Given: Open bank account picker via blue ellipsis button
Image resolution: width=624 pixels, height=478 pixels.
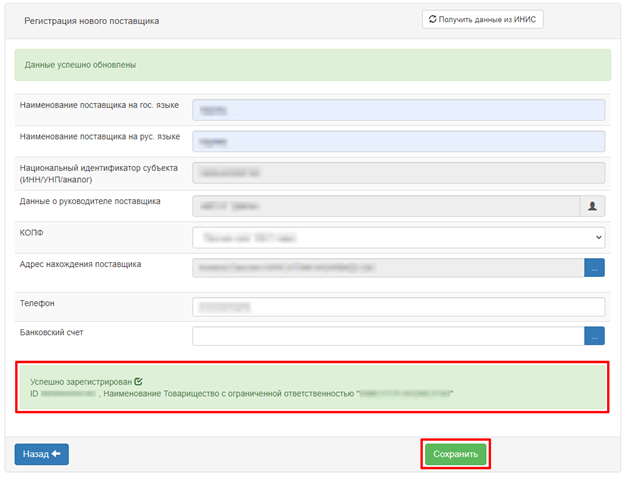Looking at the screenshot, I should coord(595,336).
